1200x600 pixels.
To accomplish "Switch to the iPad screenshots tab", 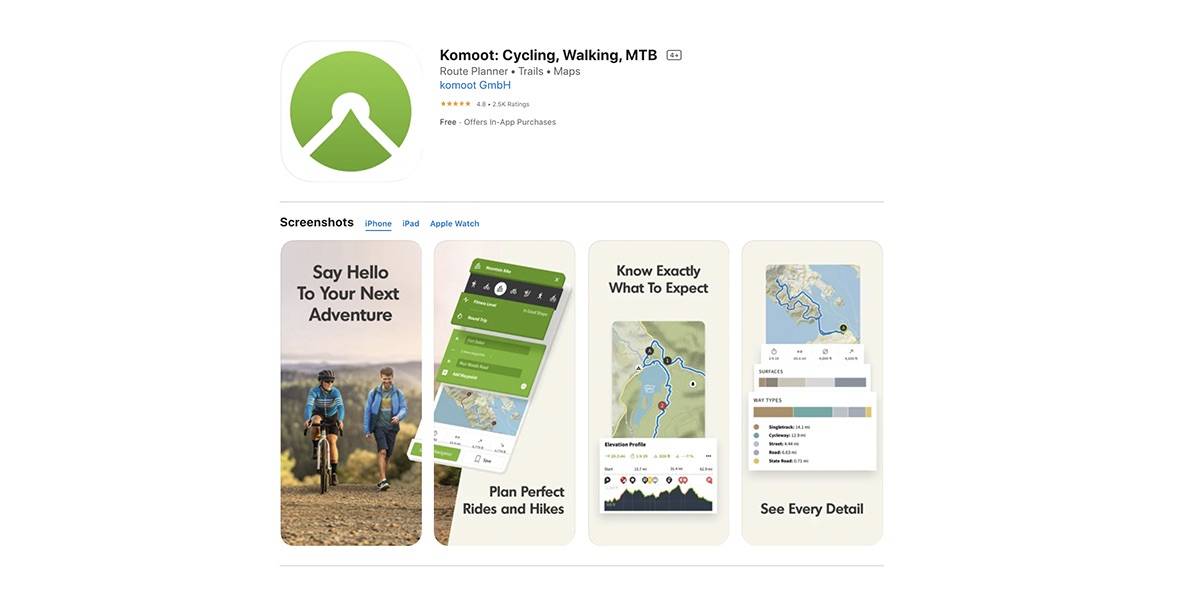I will click(x=411, y=224).
